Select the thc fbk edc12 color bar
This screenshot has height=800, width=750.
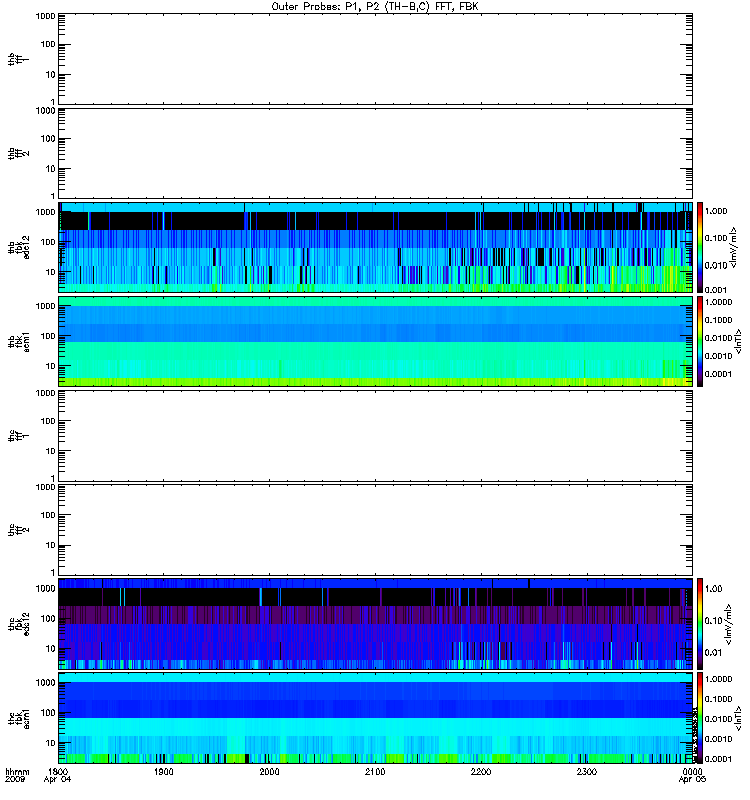pyautogui.click(x=700, y=623)
